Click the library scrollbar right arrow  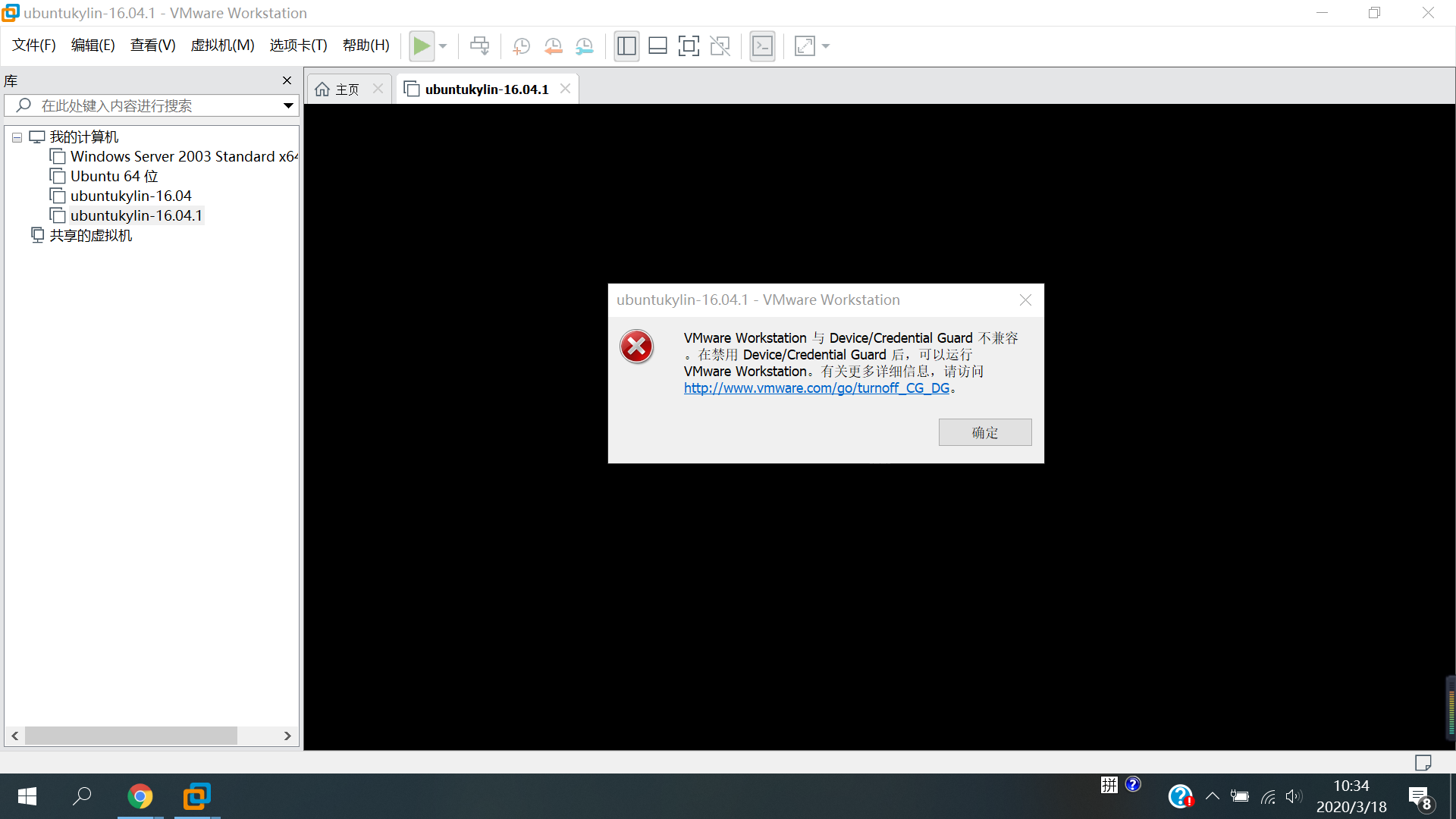point(287,736)
